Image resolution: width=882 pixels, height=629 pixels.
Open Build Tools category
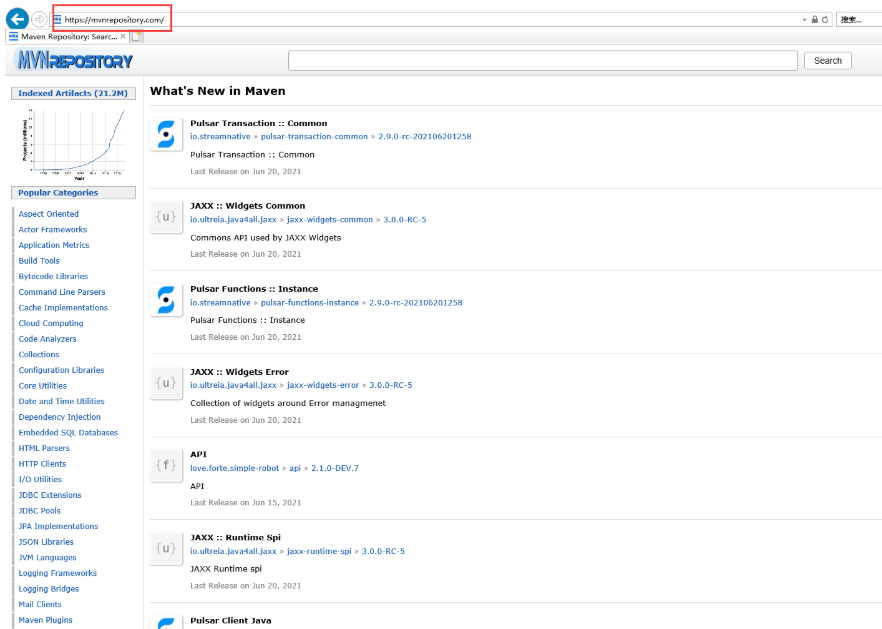coord(39,261)
